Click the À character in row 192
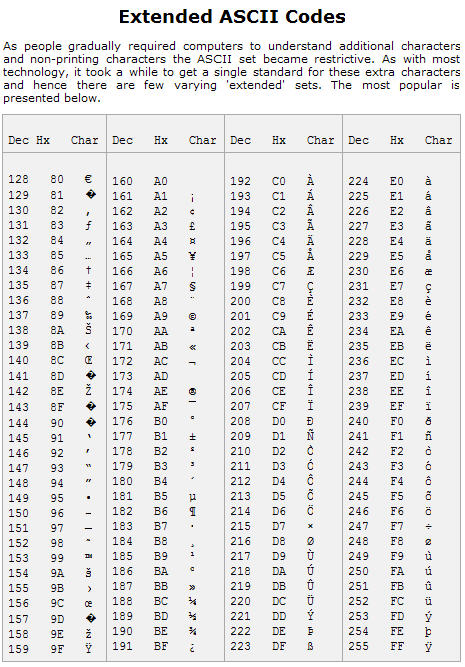Image resolution: width=465 pixels, height=667 pixels. (x=310, y=180)
